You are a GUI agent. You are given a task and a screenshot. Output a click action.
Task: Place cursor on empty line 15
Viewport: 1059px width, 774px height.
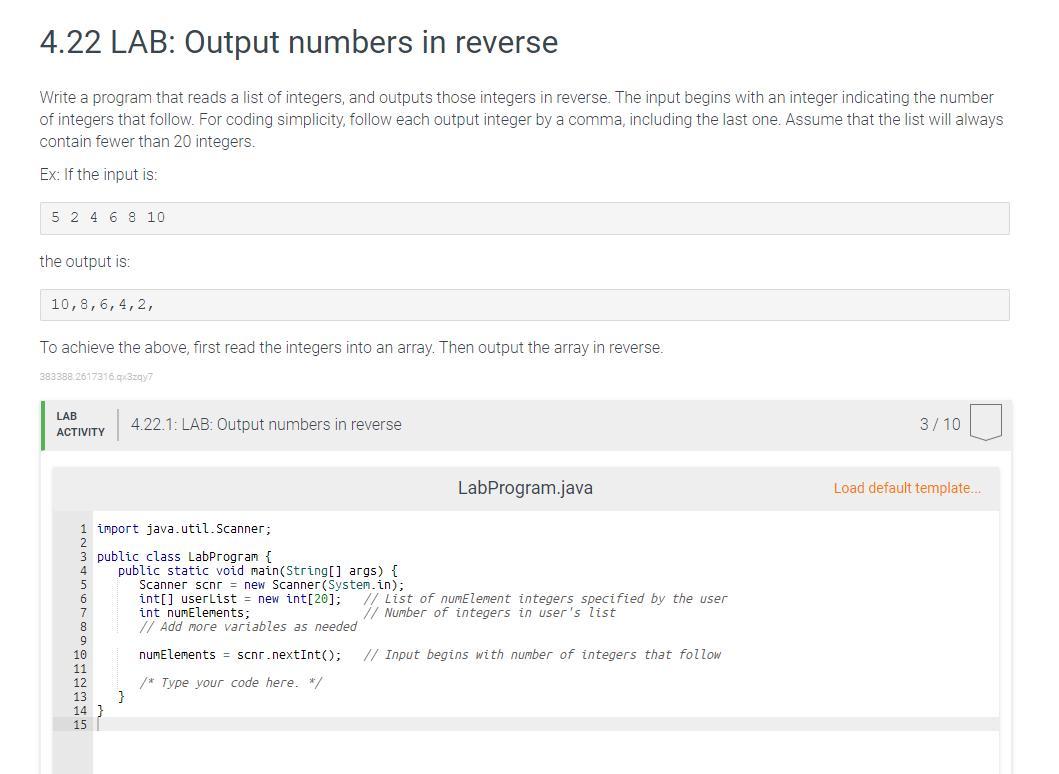[x=546, y=724]
